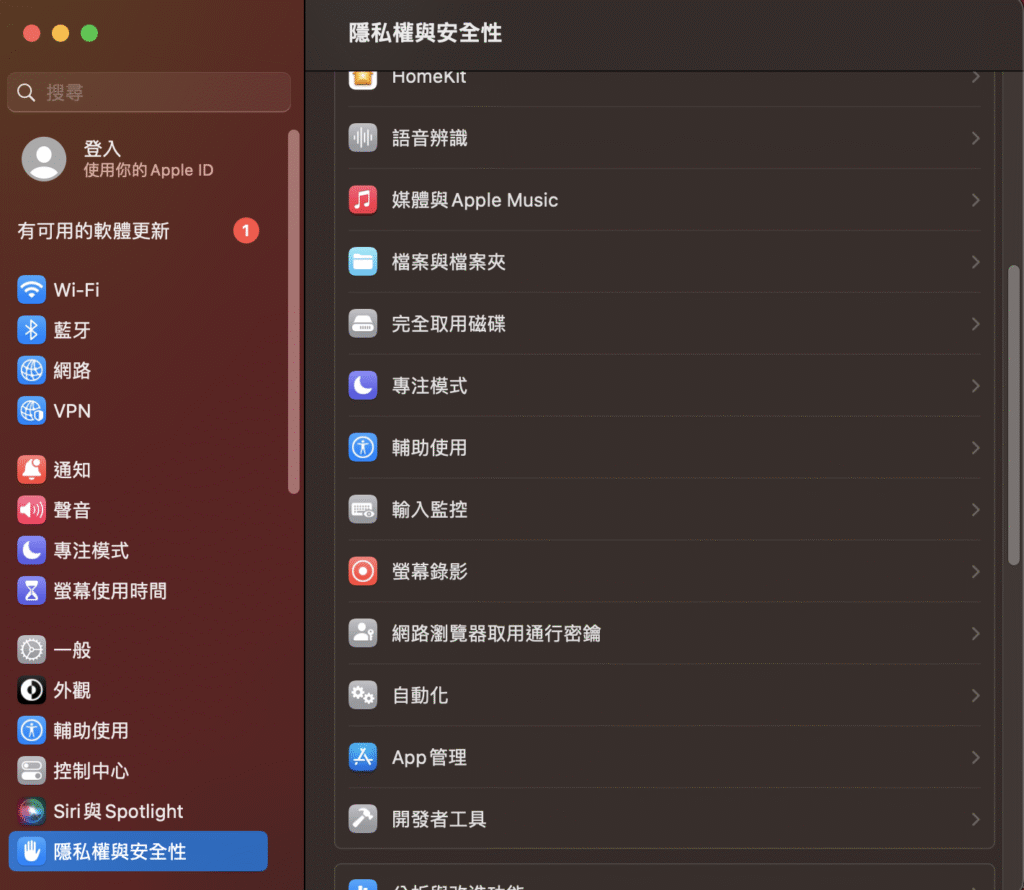
Task: Expand the 專注模式 row chevron in main panel
Action: point(975,386)
